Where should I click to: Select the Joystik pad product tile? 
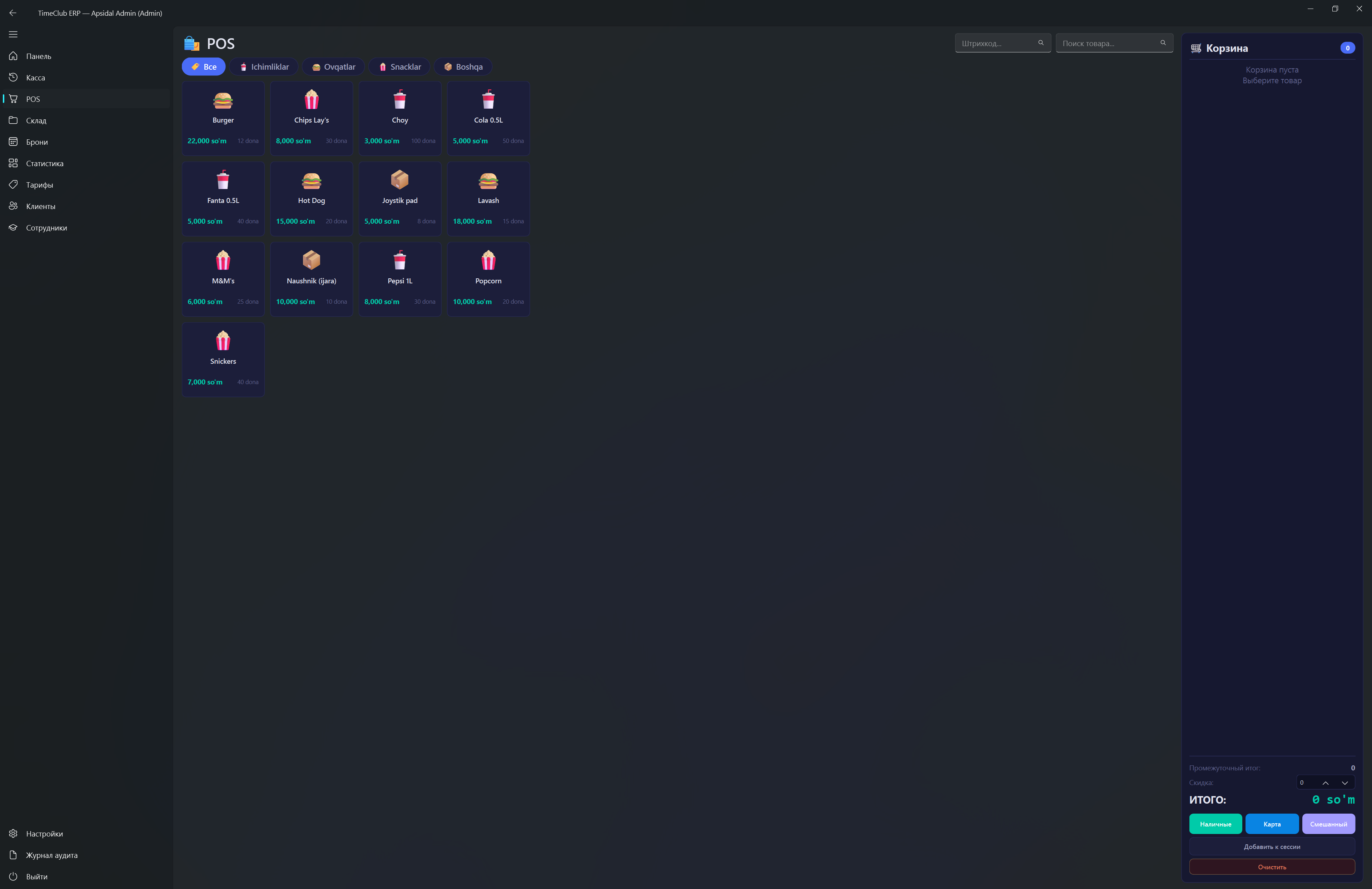click(x=399, y=198)
